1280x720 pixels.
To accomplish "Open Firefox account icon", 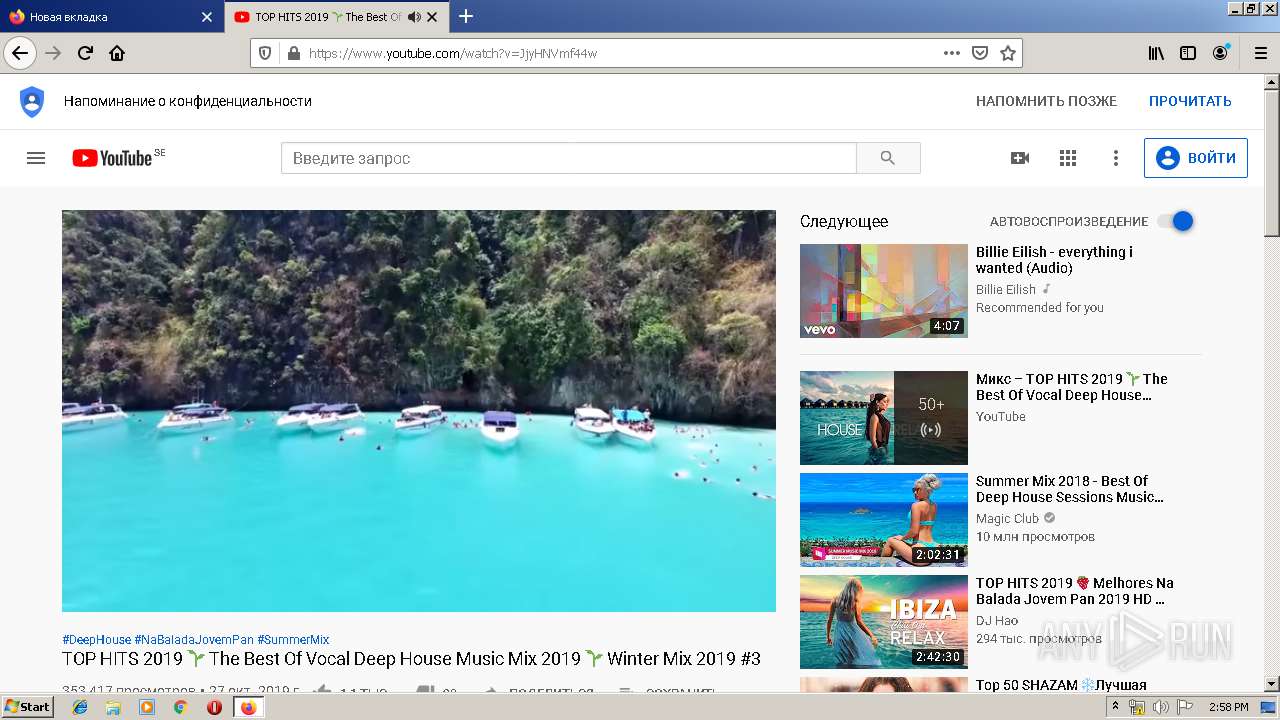I will tap(1220, 53).
